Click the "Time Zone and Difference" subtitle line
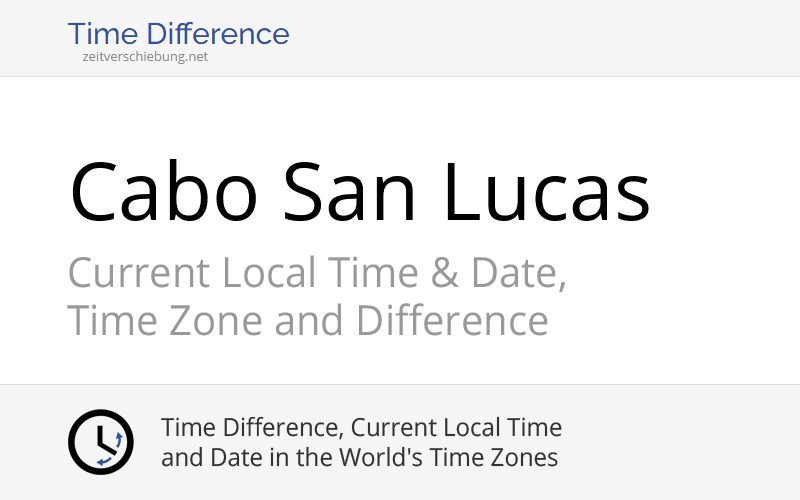The image size is (800, 500). [308, 321]
